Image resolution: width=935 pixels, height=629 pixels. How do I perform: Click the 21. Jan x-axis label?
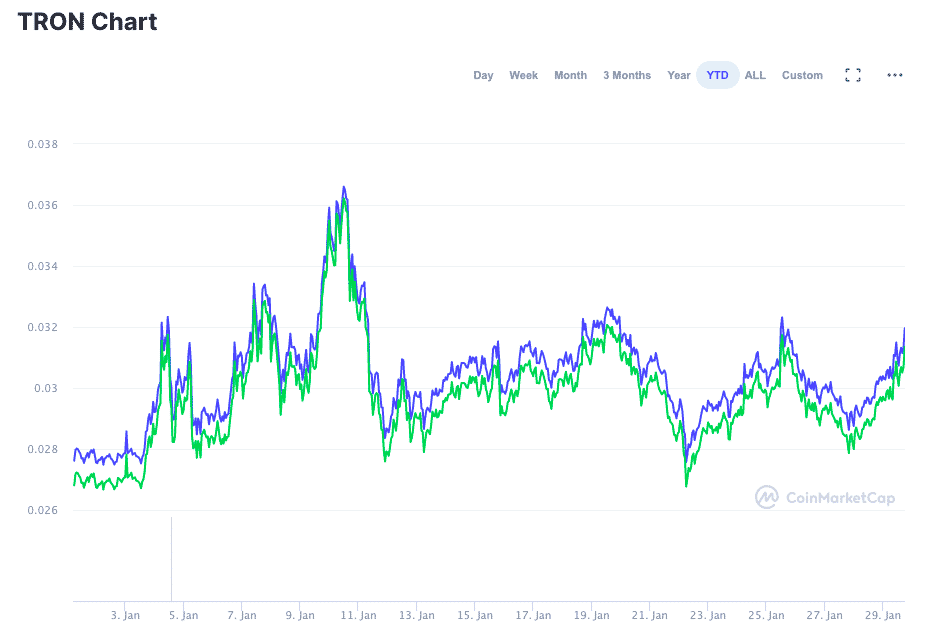pos(650,615)
